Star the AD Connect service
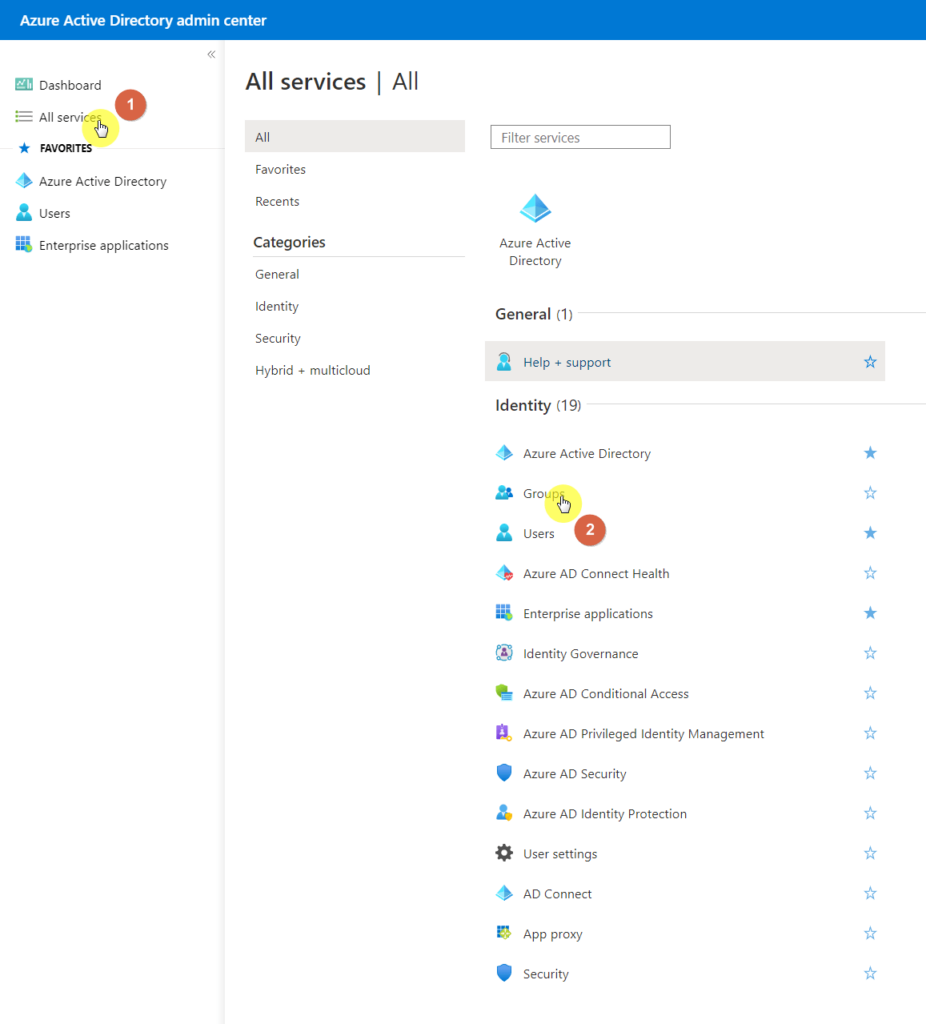This screenshot has width=926, height=1024. (870, 893)
